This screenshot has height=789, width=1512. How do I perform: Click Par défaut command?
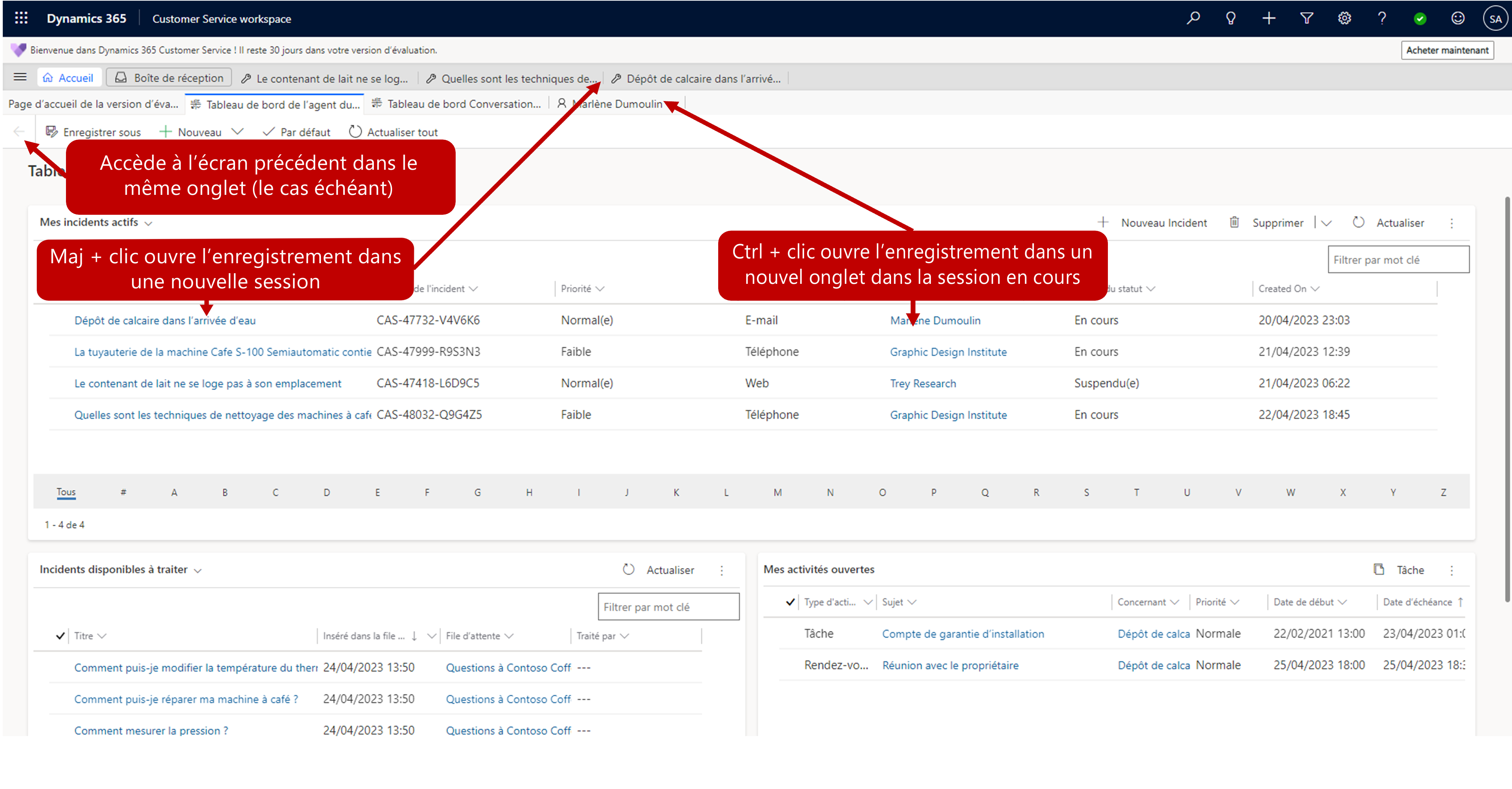tap(297, 132)
